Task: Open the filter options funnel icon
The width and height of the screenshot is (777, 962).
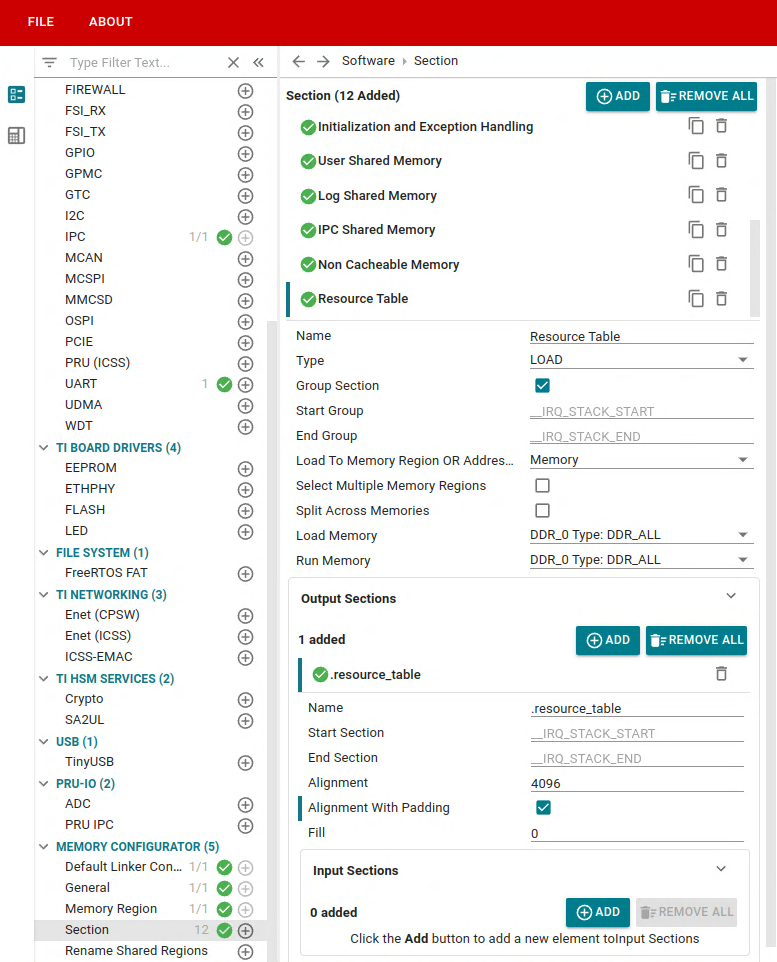Action: pos(48,61)
